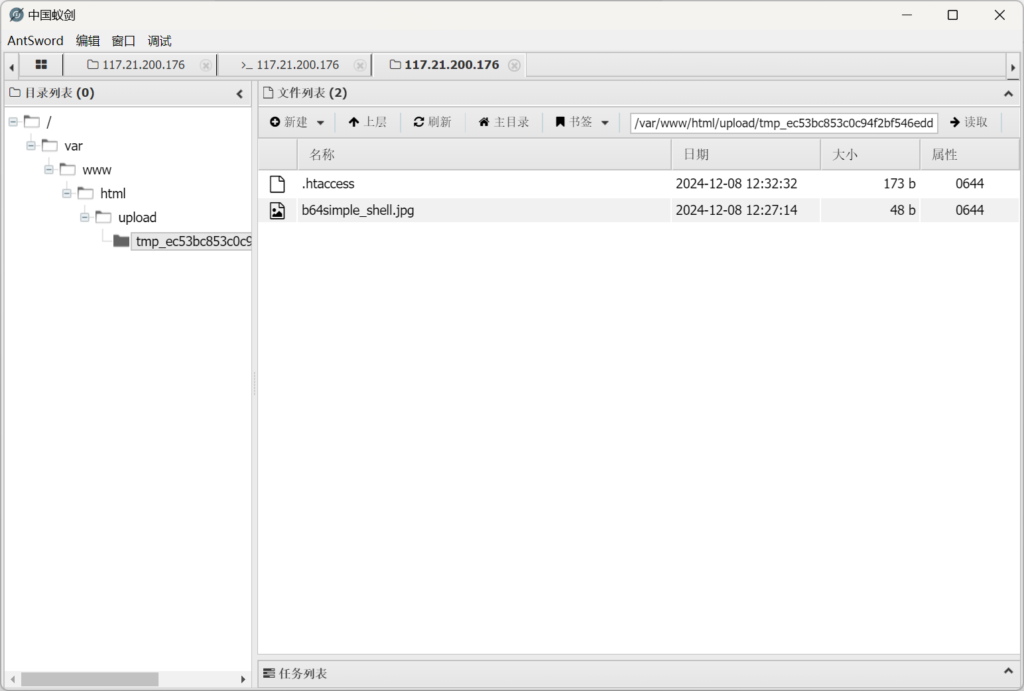Close the first 117.21.200.176 tab
This screenshot has width=1024, height=691.
coord(206,65)
